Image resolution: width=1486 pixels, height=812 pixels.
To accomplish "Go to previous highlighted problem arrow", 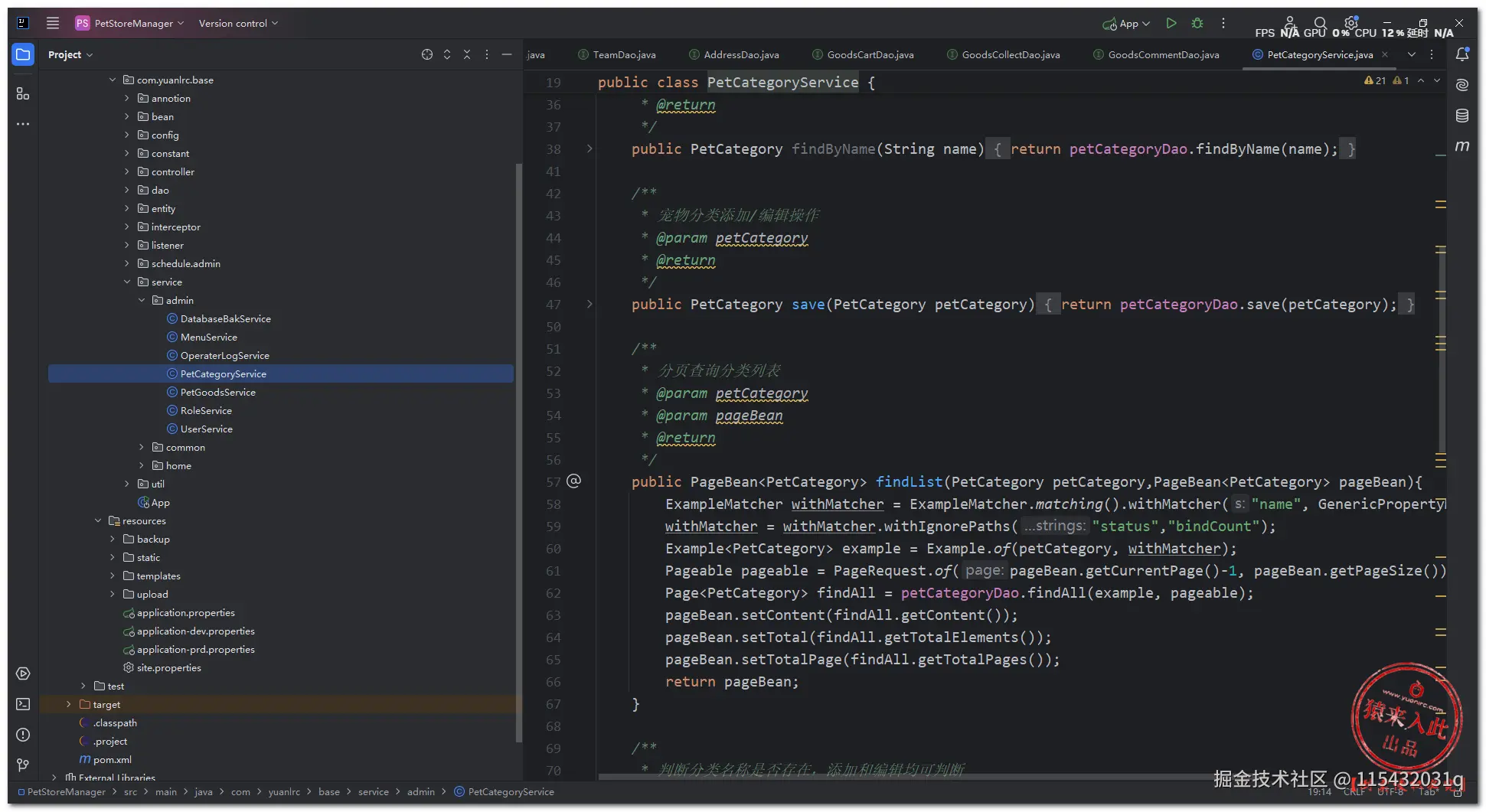I will click(1421, 80).
